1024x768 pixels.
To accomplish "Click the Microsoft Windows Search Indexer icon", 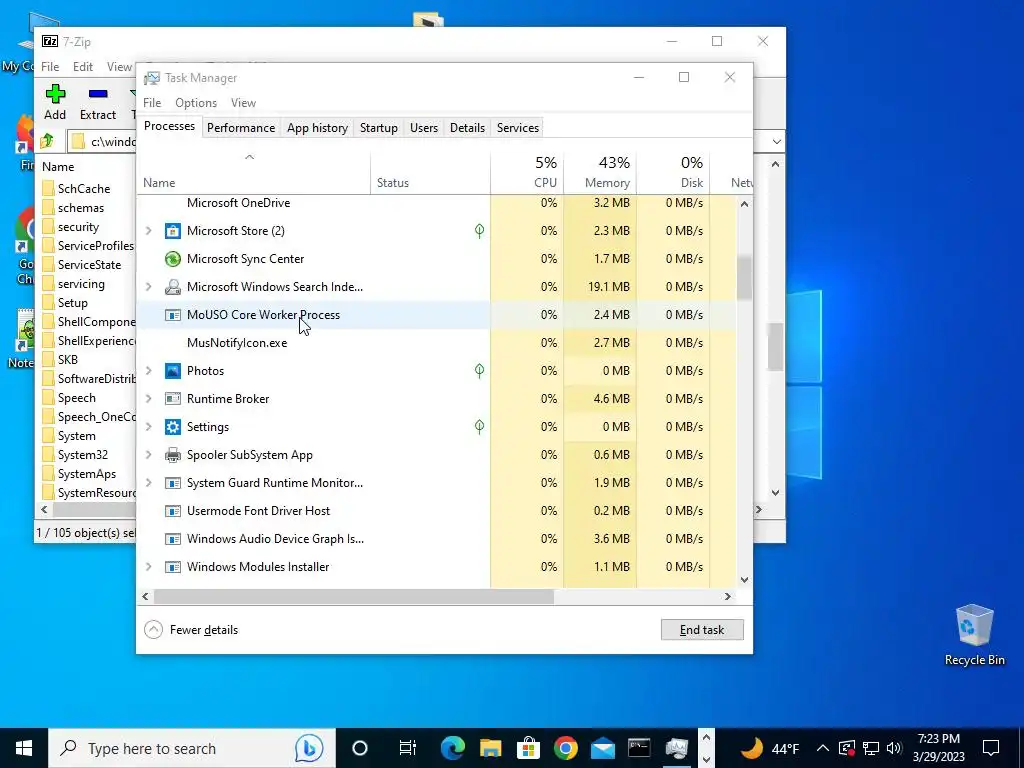I will 172,287.
